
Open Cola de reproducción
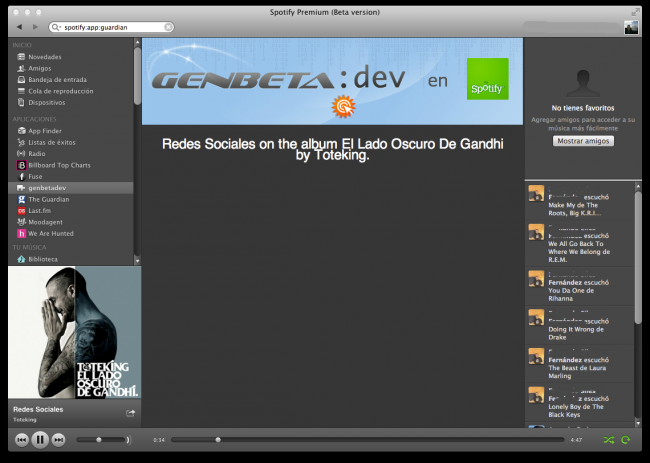point(61,91)
